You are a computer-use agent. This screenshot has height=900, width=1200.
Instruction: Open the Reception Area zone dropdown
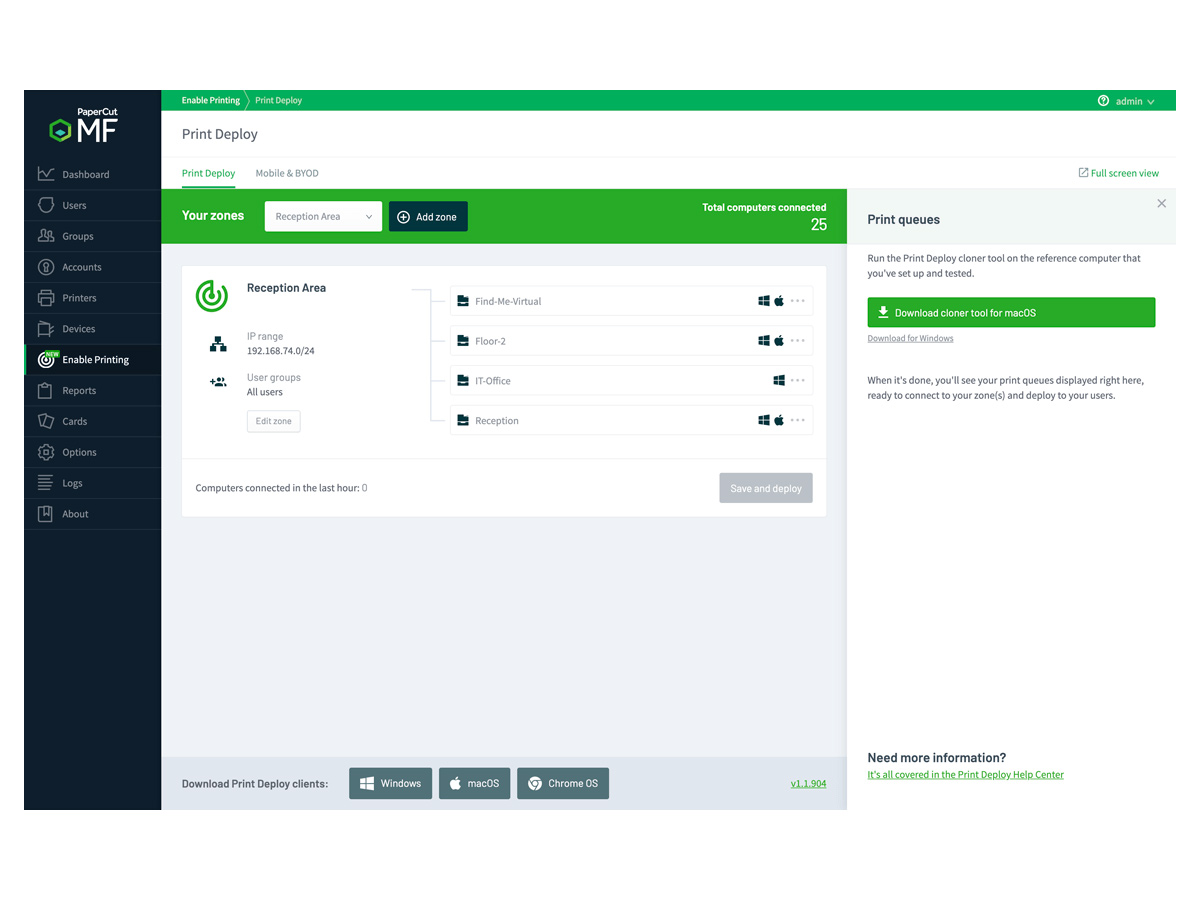(x=323, y=217)
